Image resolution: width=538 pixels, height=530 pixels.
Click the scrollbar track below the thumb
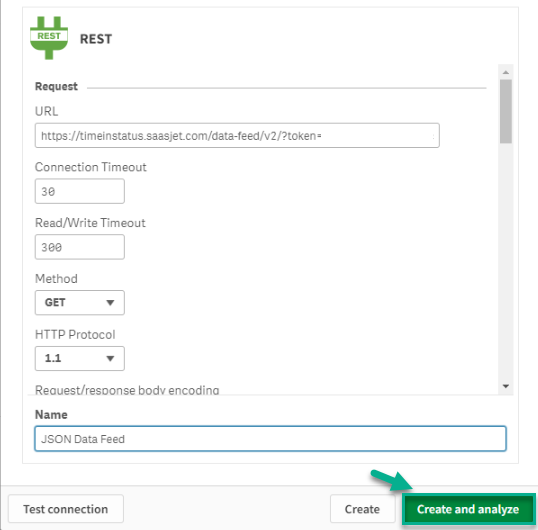[x=506, y=261]
